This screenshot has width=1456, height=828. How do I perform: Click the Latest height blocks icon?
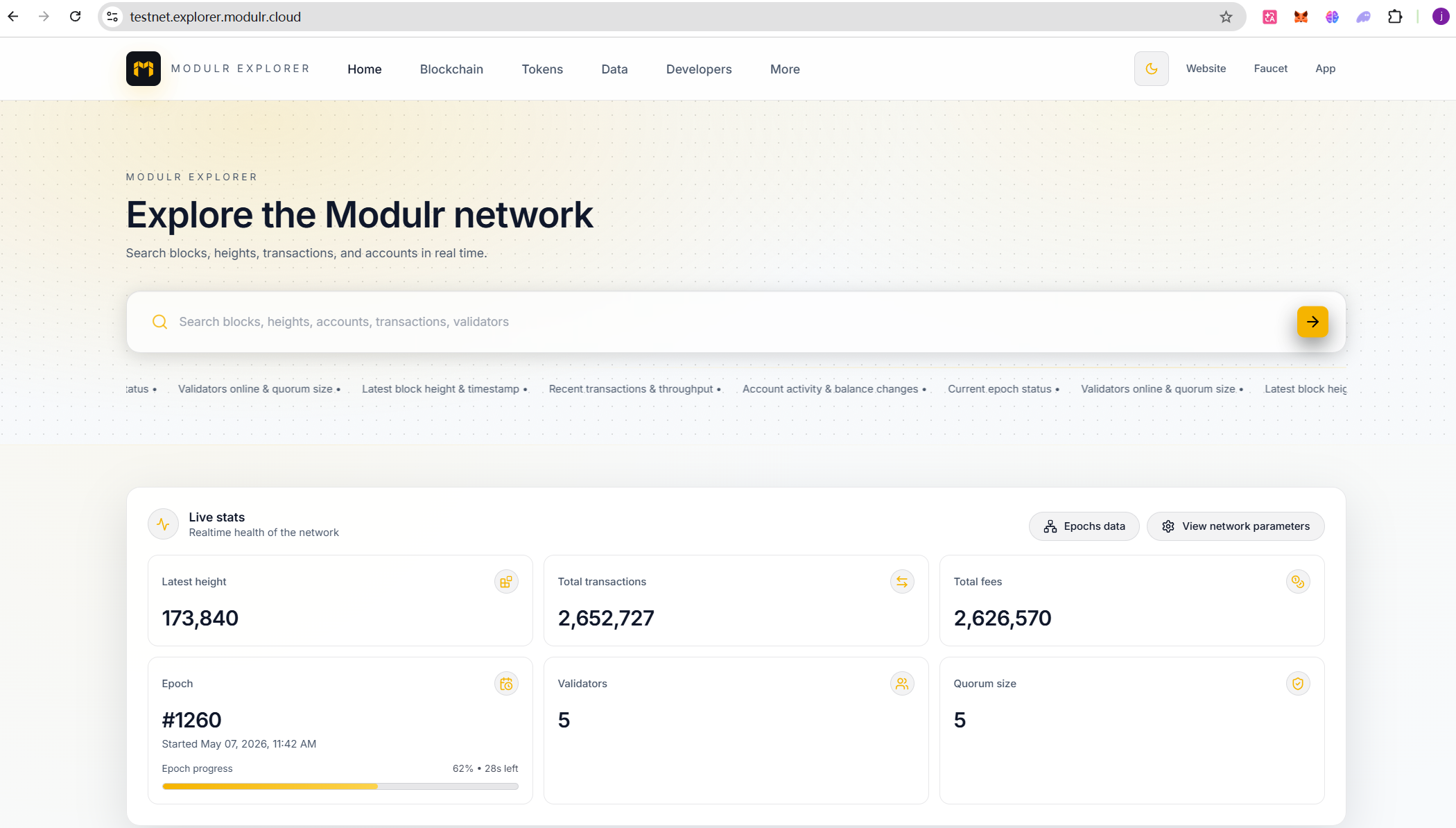pyautogui.click(x=506, y=582)
